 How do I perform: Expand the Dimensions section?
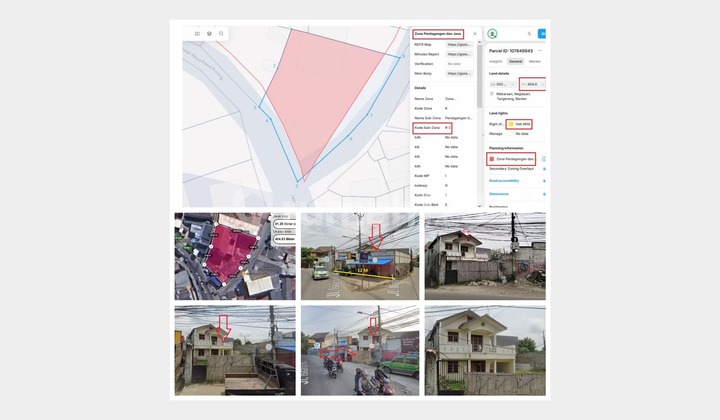coord(500,194)
